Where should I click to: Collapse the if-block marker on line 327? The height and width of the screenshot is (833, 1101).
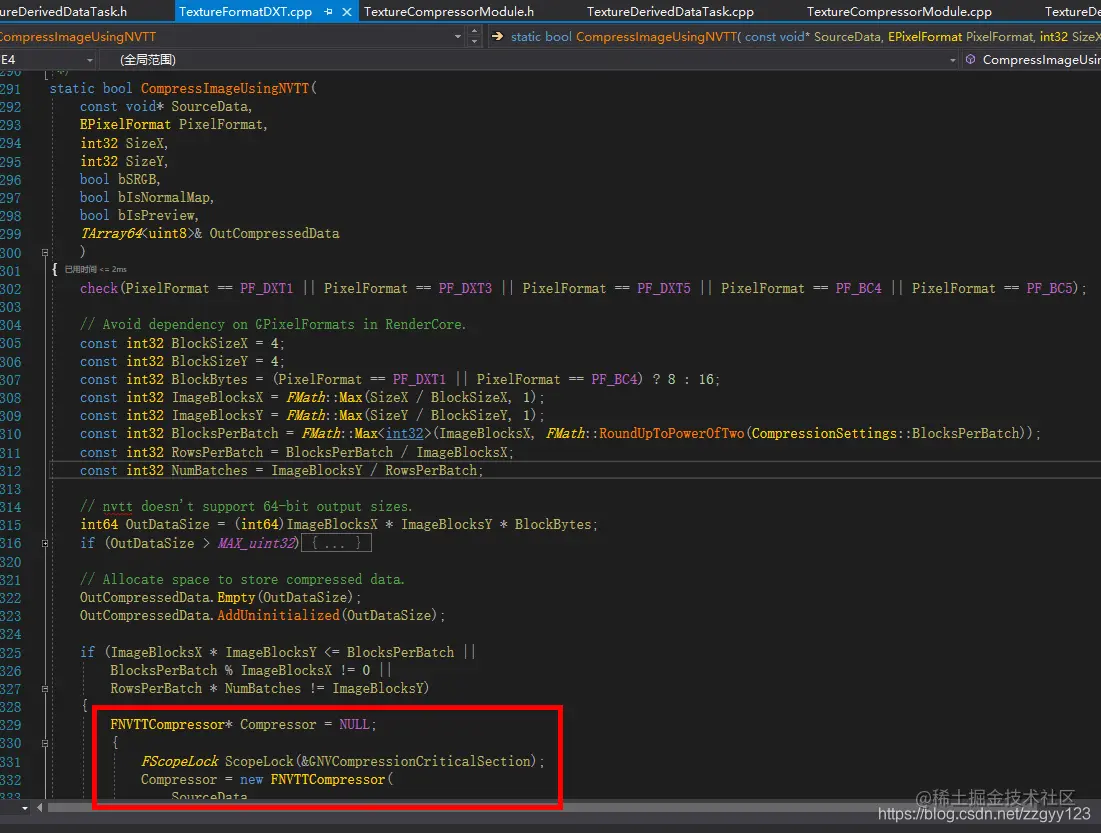(x=45, y=689)
